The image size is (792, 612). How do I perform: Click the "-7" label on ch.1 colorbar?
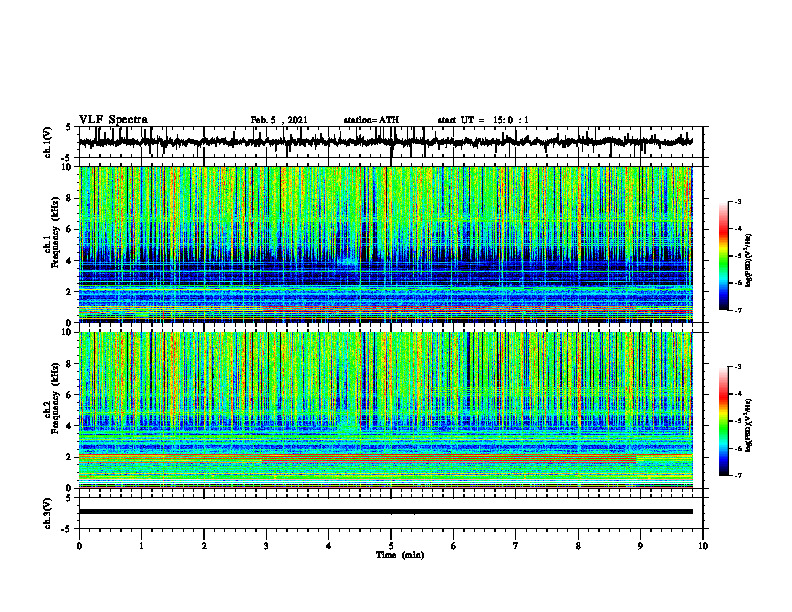pos(738,310)
